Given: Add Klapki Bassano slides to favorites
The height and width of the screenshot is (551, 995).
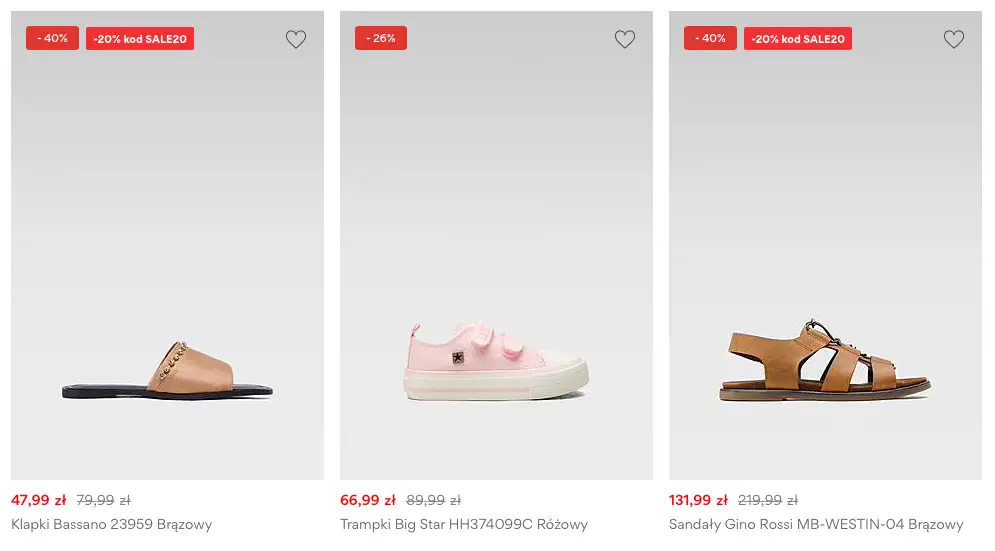Looking at the screenshot, I should tap(296, 40).
